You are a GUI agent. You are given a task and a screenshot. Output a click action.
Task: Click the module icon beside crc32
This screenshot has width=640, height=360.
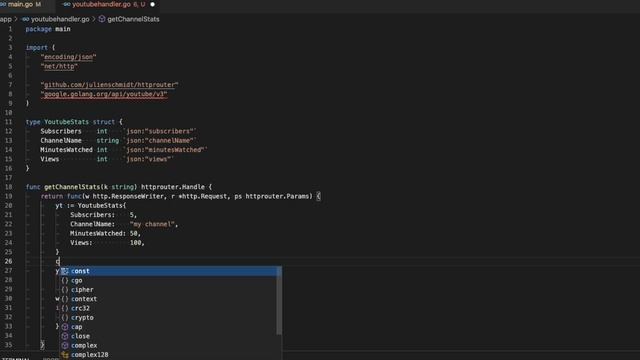(64, 308)
